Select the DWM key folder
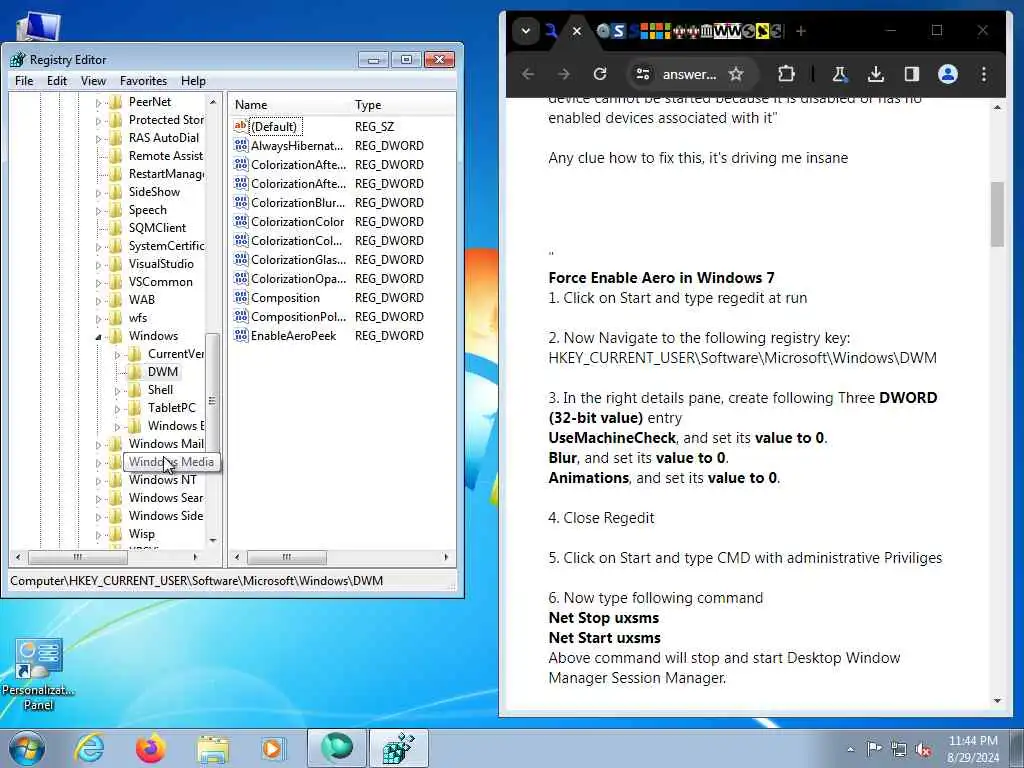Viewport: 1024px width, 768px height. pyautogui.click(x=163, y=372)
